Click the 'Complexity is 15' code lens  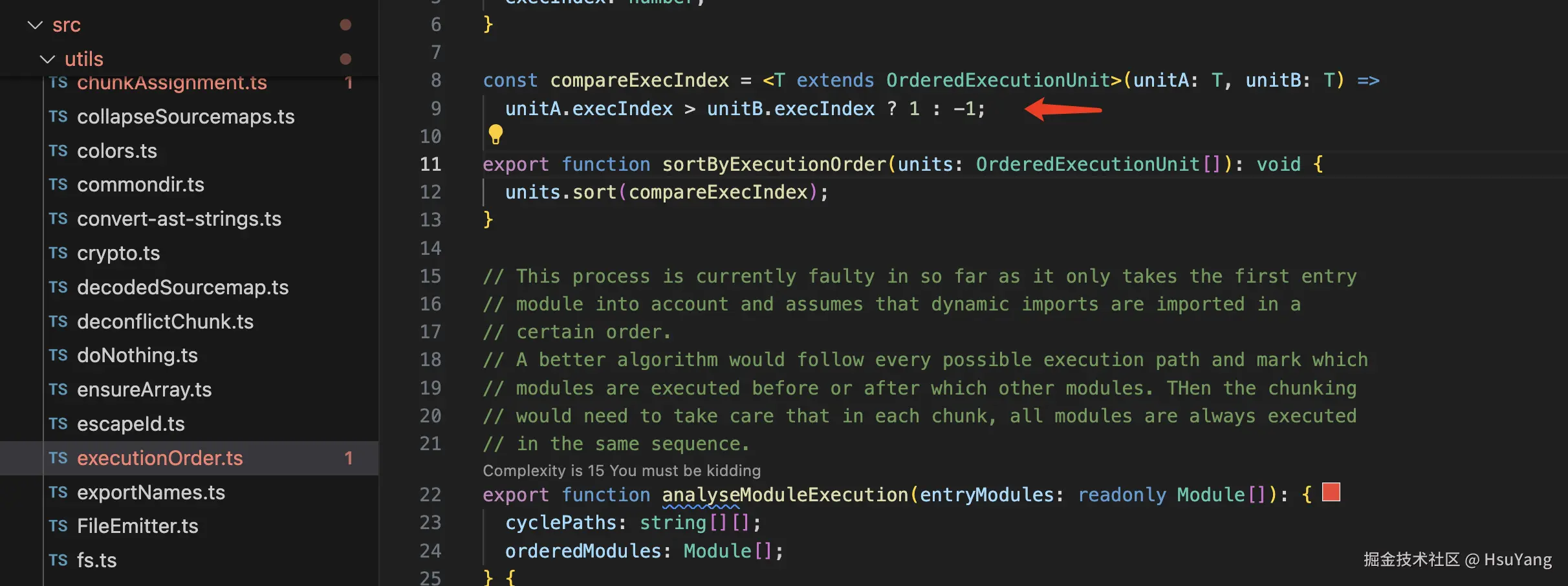pyautogui.click(x=622, y=470)
